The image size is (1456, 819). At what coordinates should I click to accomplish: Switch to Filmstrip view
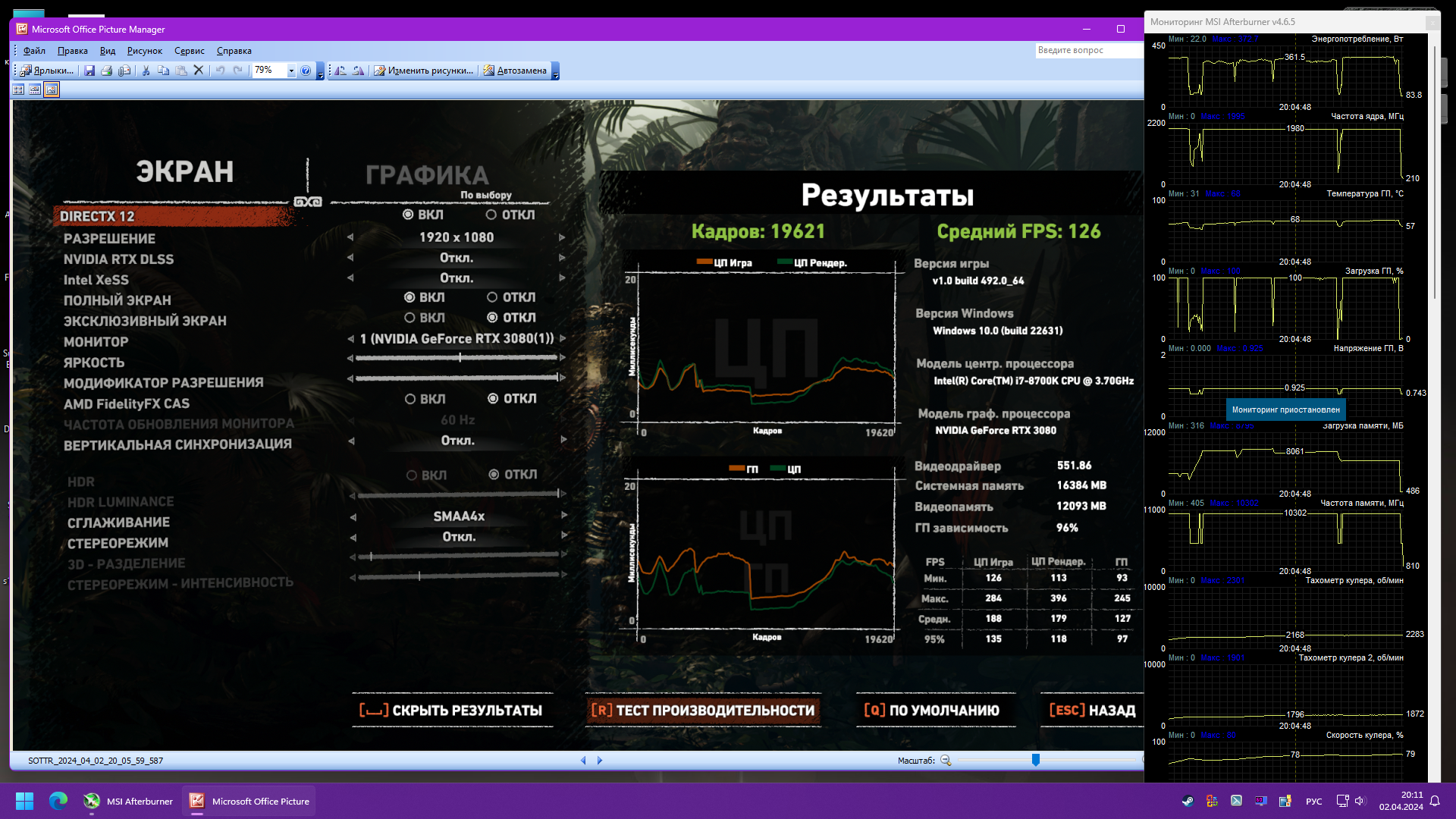[35, 89]
